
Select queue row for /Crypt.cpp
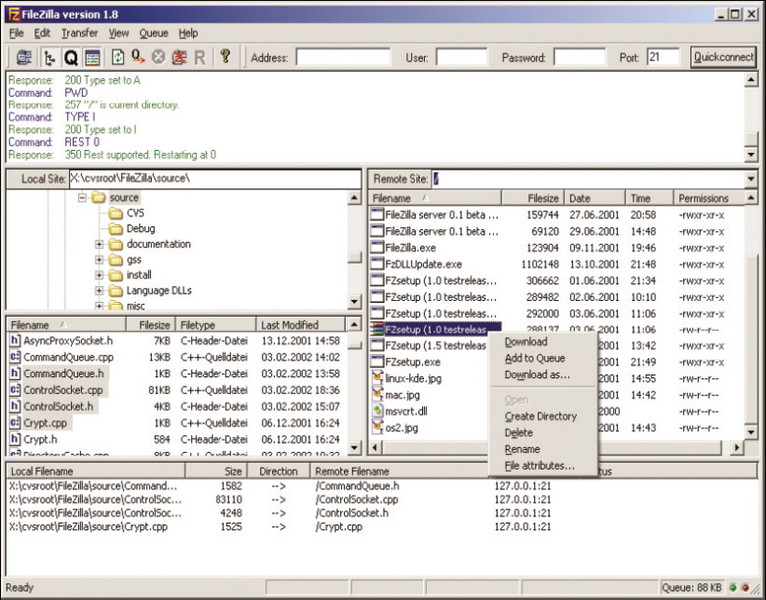pos(280,527)
